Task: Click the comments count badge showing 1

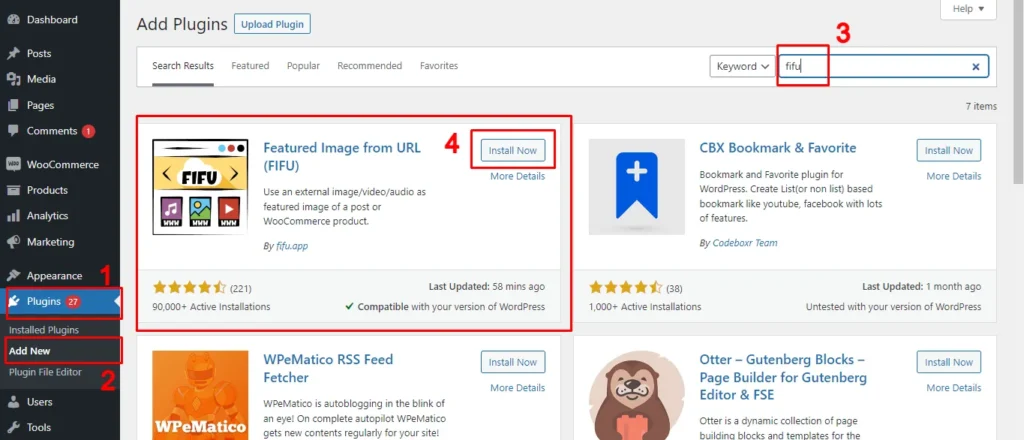Action: 89,131
